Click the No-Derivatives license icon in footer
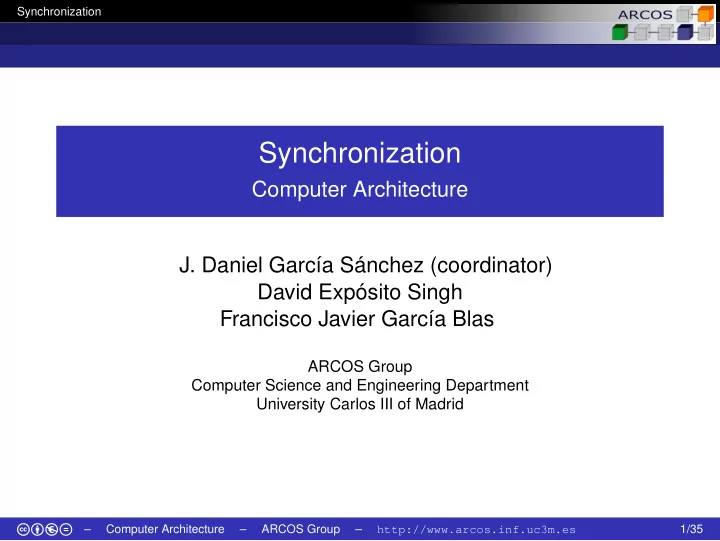 click(x=66, y=530)
